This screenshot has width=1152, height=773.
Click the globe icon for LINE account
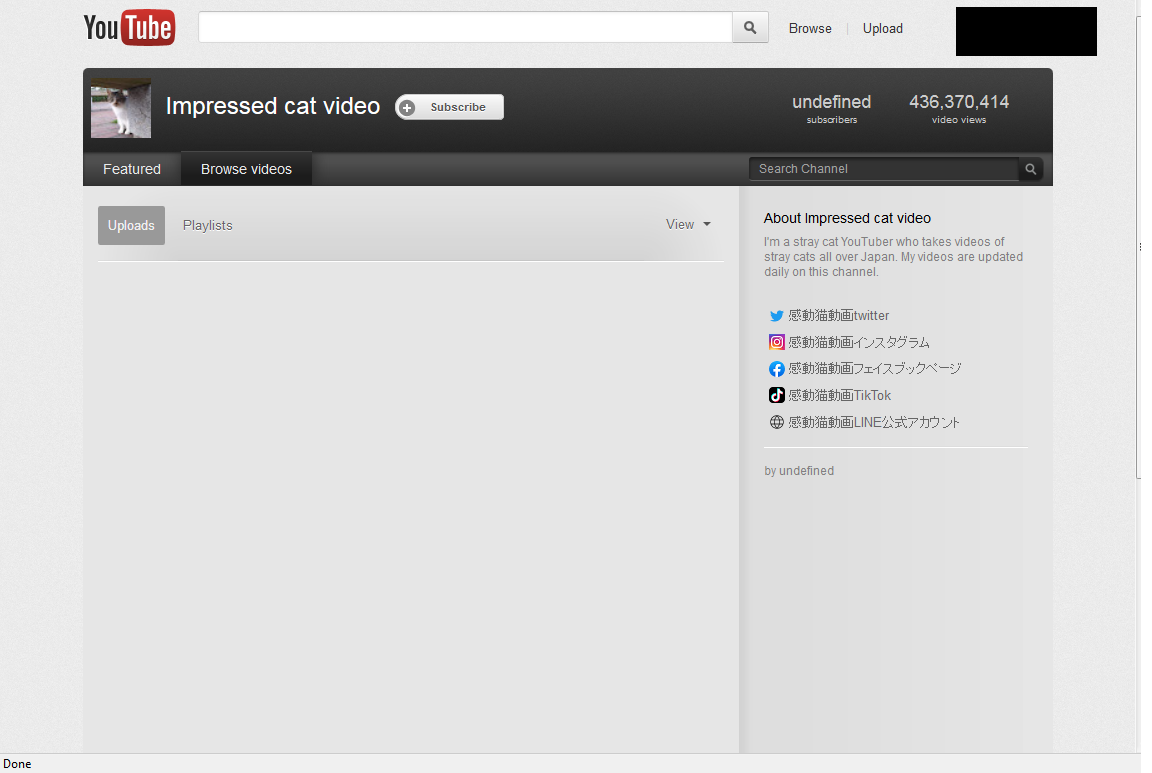point(777,423)
